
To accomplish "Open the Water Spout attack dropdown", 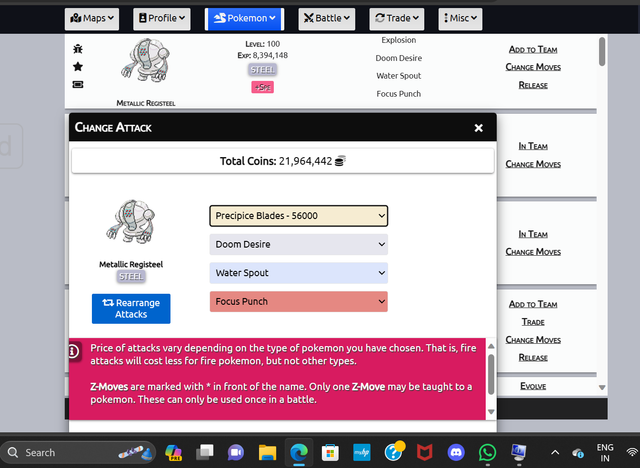I will pyautogui.click(x=298, y=273).
